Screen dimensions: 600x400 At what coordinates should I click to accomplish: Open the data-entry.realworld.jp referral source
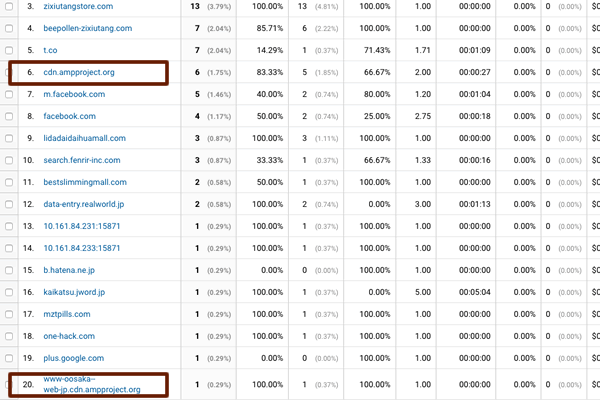(83, 204)
